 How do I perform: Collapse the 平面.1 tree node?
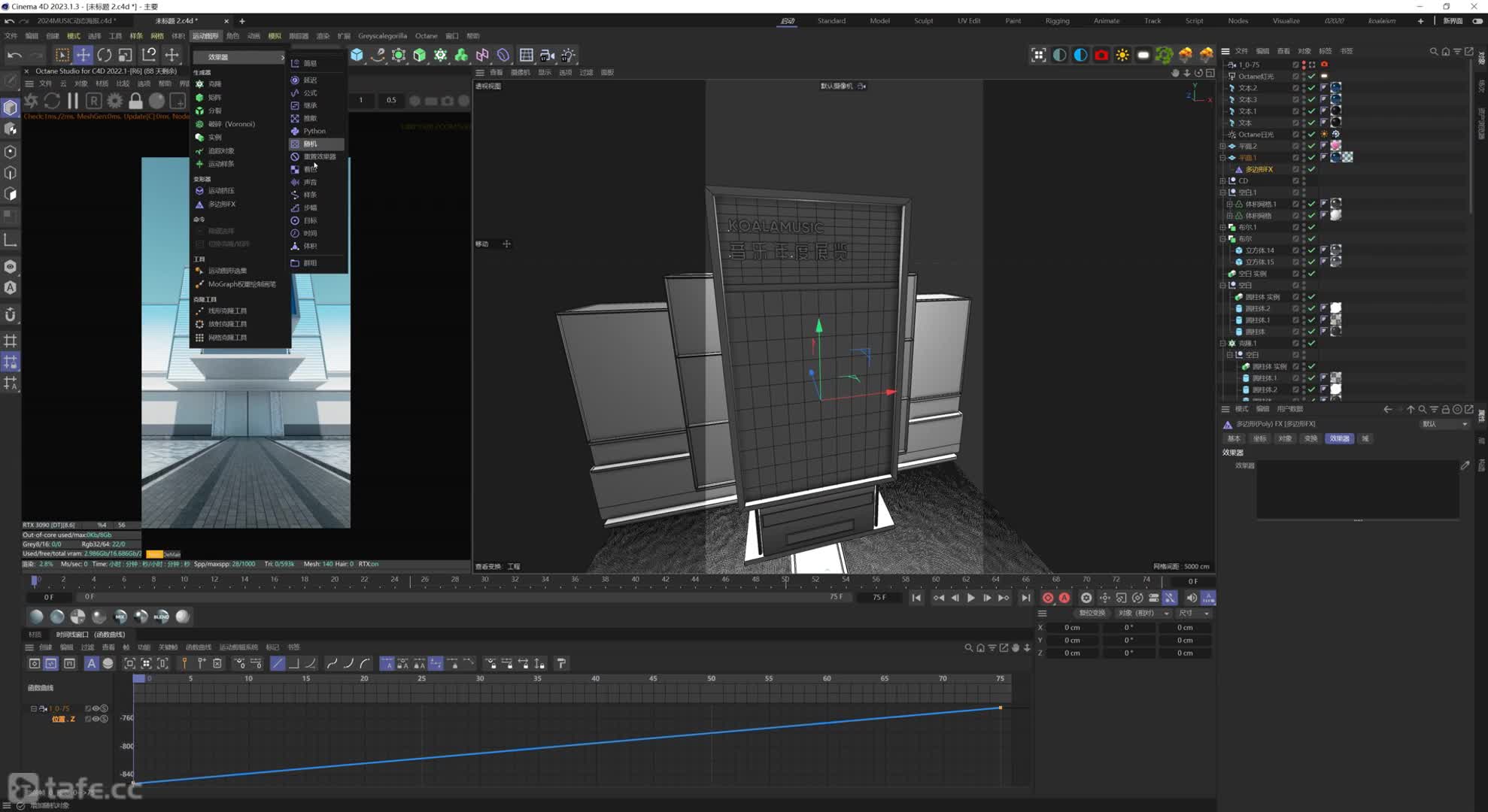point(1222,158)
